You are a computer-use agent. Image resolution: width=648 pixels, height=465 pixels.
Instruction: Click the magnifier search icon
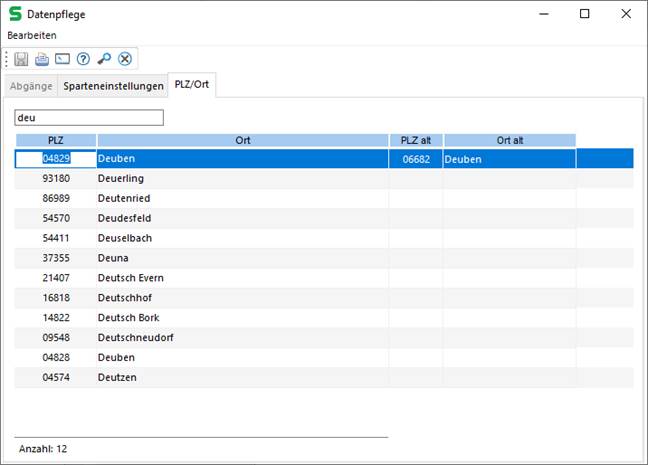click(104, 59)
